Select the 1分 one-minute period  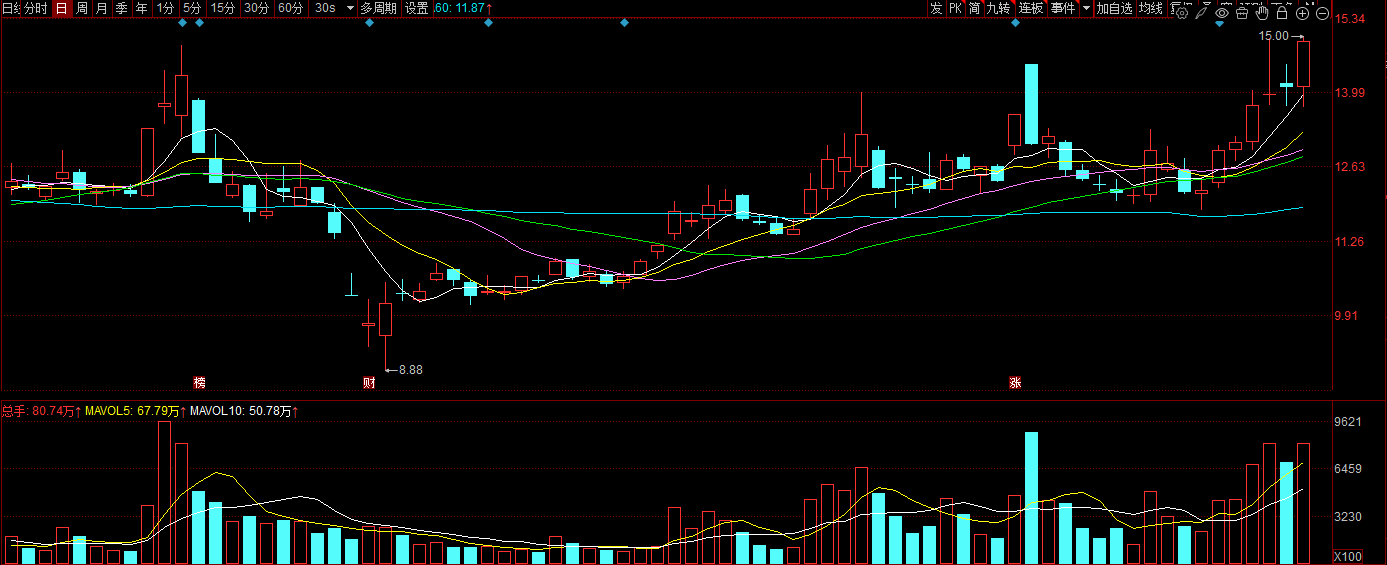pyautogui.click(x=165, y=8)
